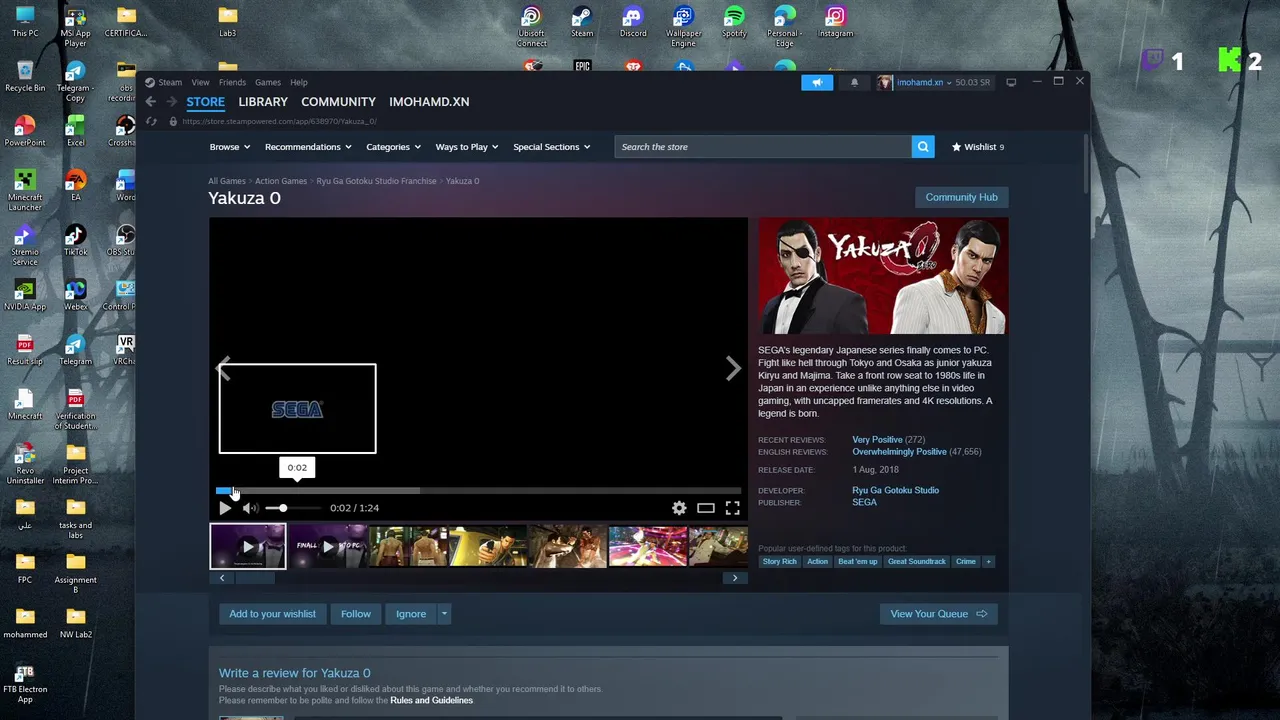
Task: Go back with Steam back arrow
Action: [x=150, y=101]
